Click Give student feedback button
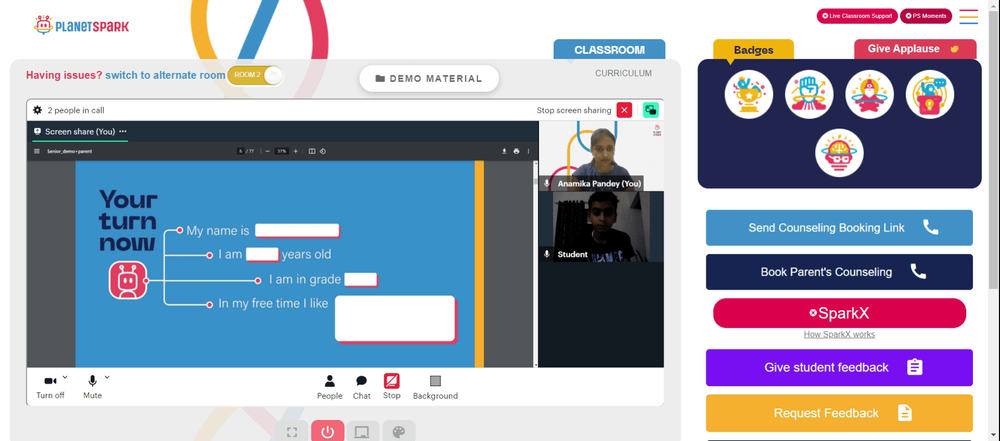The height and width of the screenshot is (441, 1000). click(x=839, y=368)
